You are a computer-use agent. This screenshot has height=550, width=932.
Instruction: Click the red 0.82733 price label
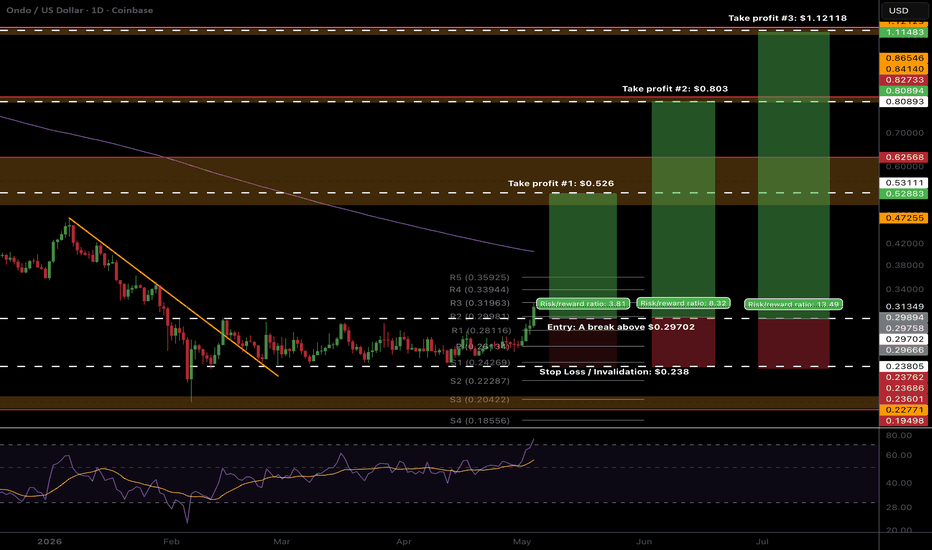pos(903,80)
